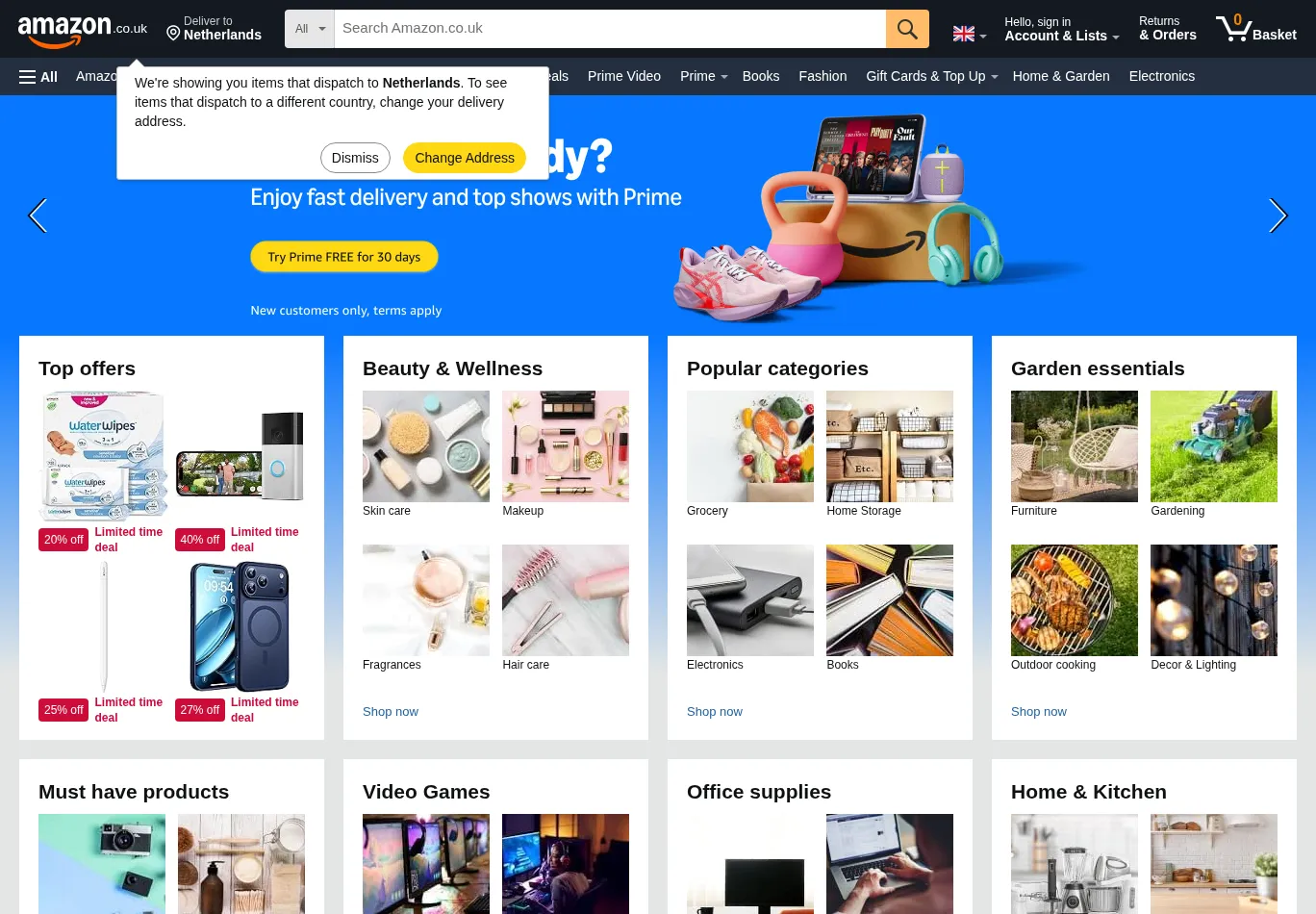The image size is (1316, 914).
Task: Dismiss the delivery country popup
Action: pos(355,158)
